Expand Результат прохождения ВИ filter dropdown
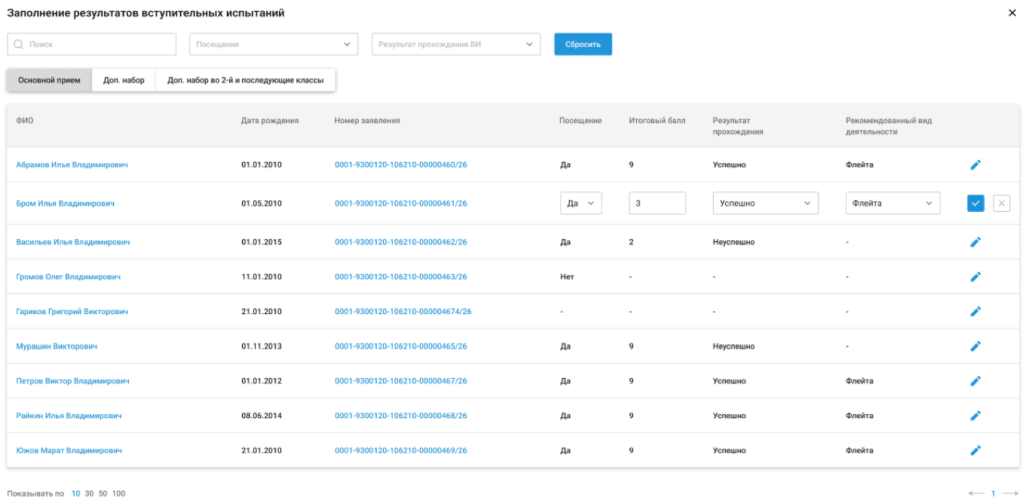This screenshot has height=501, width=1024. click(x=456, y=44)
